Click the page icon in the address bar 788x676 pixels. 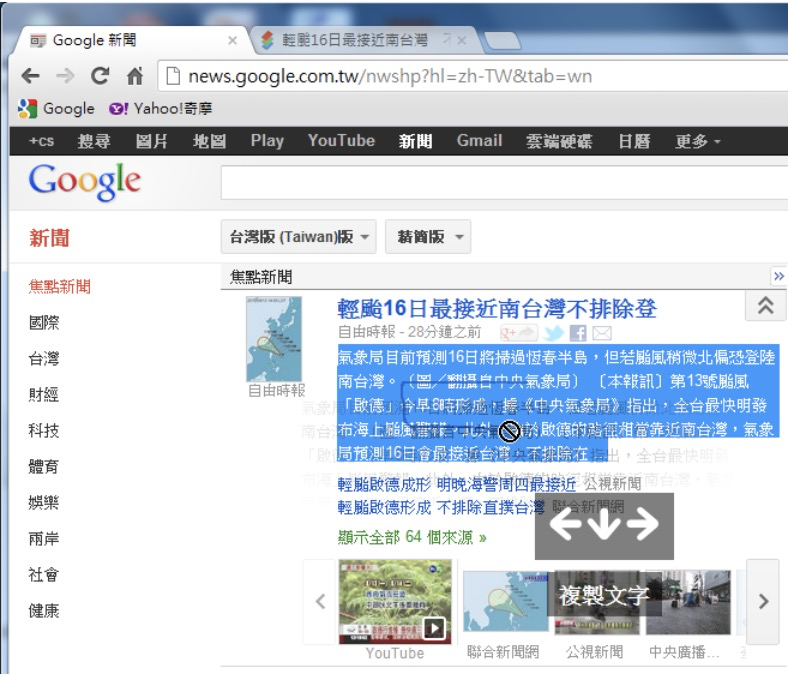173,76
